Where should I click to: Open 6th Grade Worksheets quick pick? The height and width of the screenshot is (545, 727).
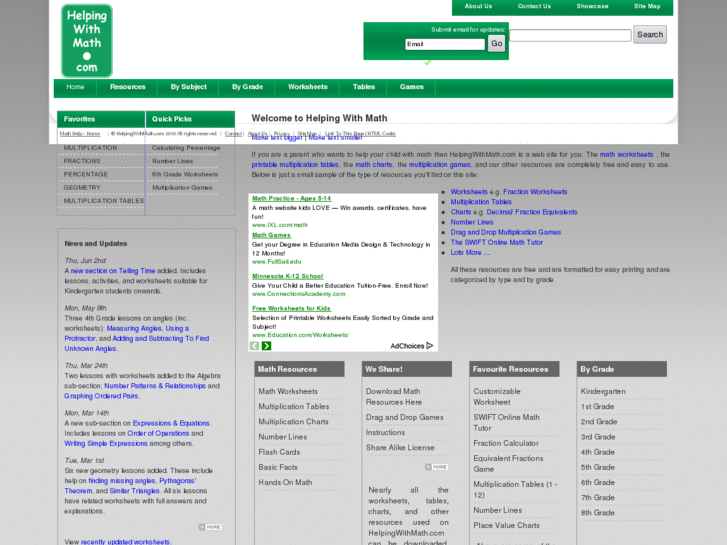[185, 174]
